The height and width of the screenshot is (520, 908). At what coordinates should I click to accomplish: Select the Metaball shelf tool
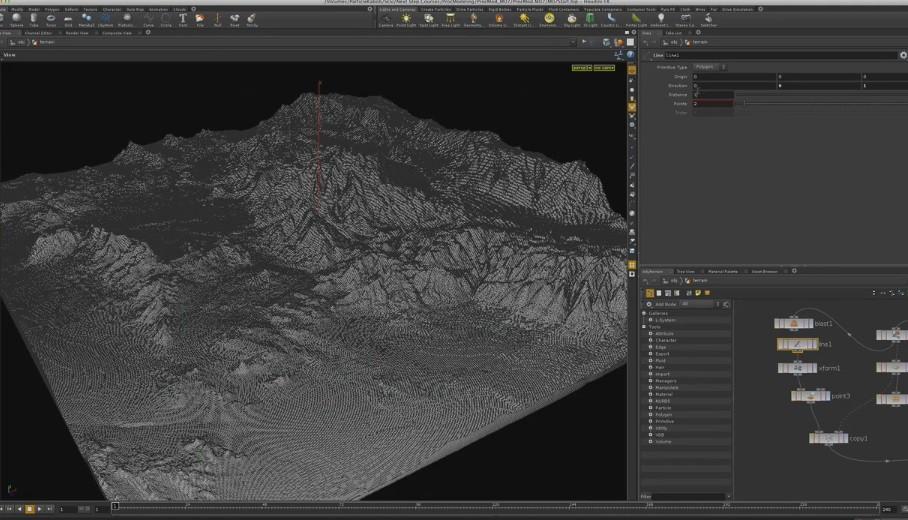(86, 20)
